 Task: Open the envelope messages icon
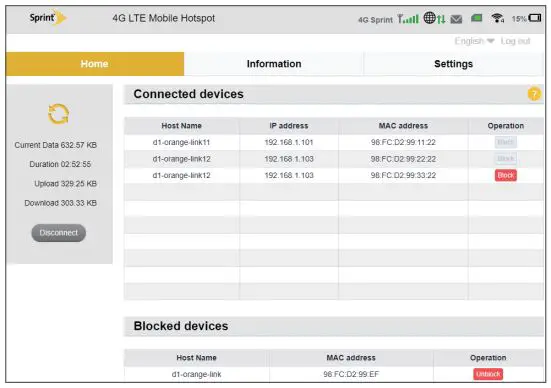coord(456,19)
